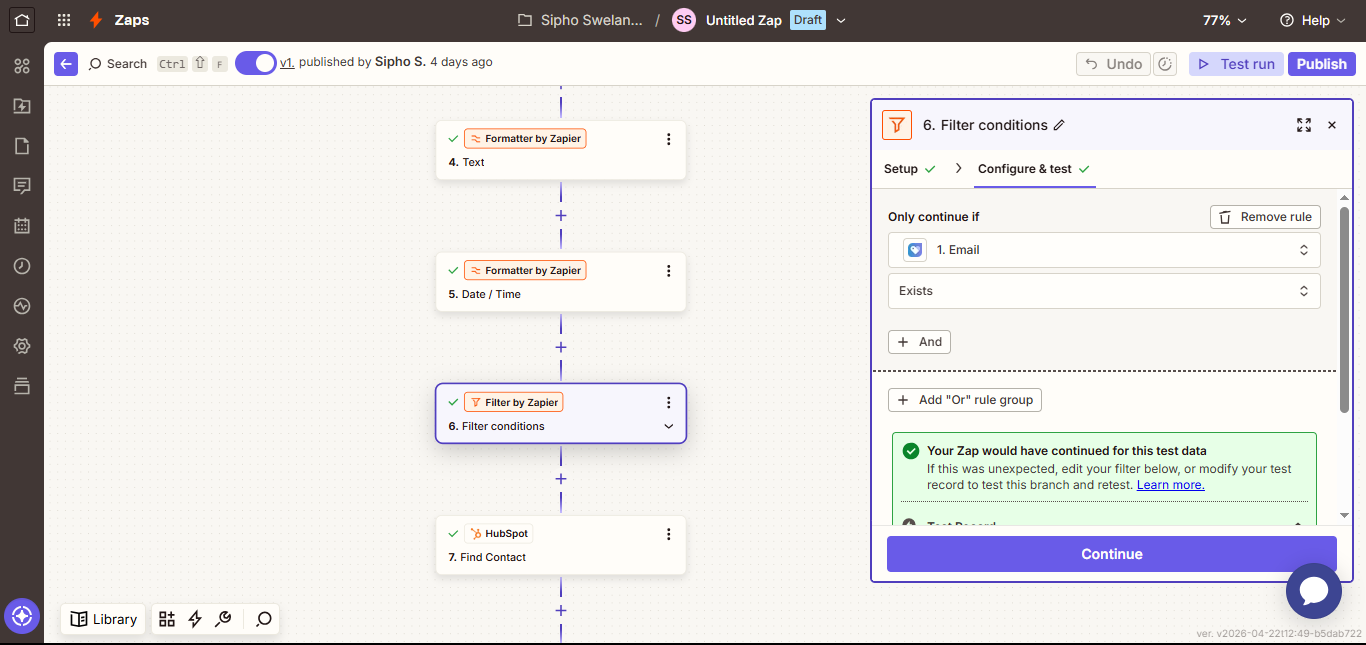Open the Zapier home icon
Viewport: 1366px width, 645px height.
(22, 20)
